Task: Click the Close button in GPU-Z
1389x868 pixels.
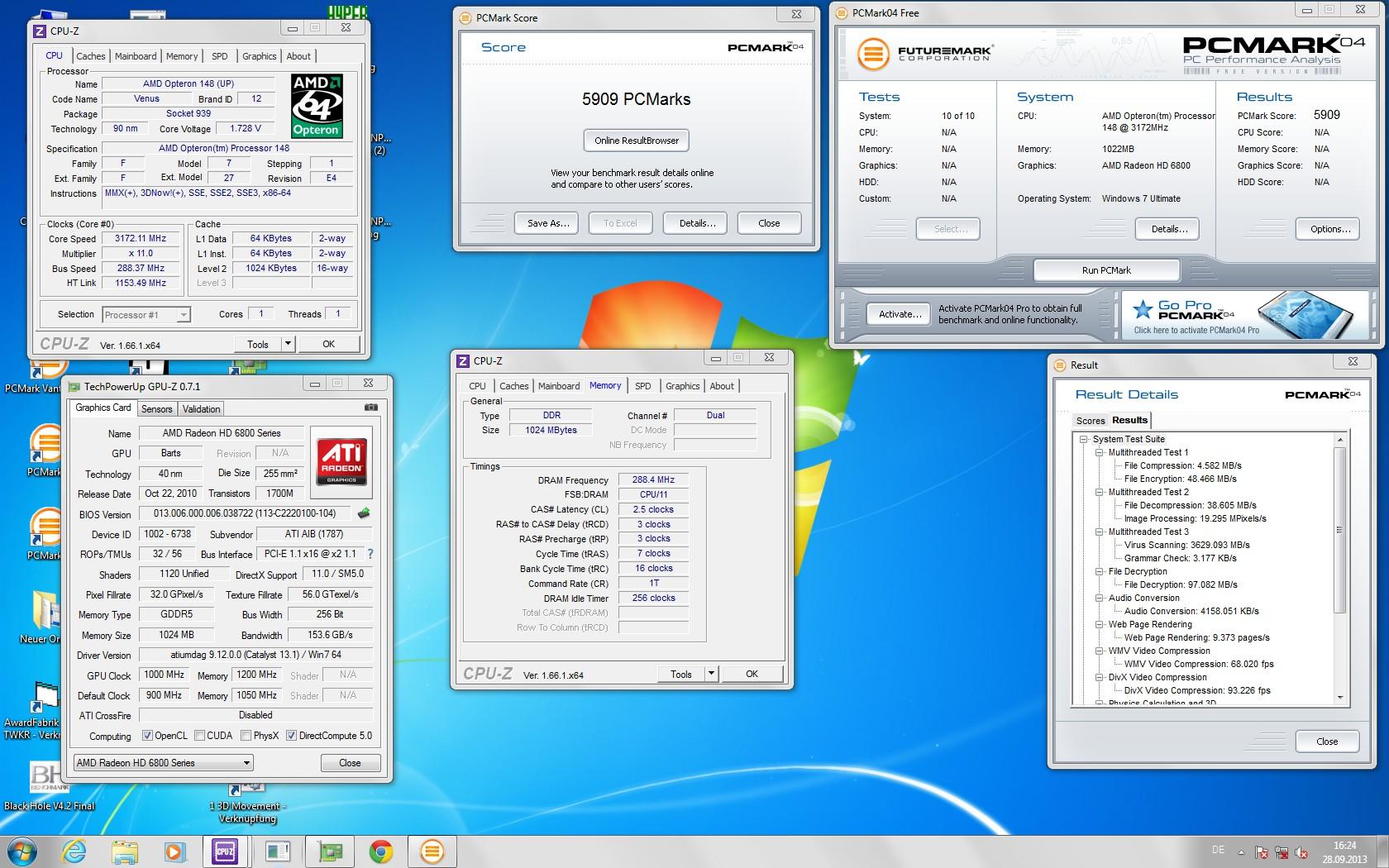Action: tap(350, 763)
